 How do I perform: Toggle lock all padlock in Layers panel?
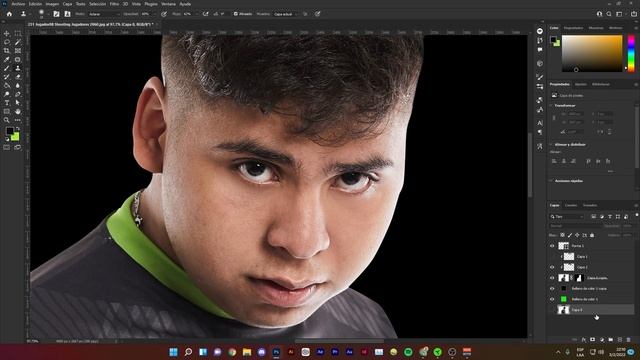(592, 235)
